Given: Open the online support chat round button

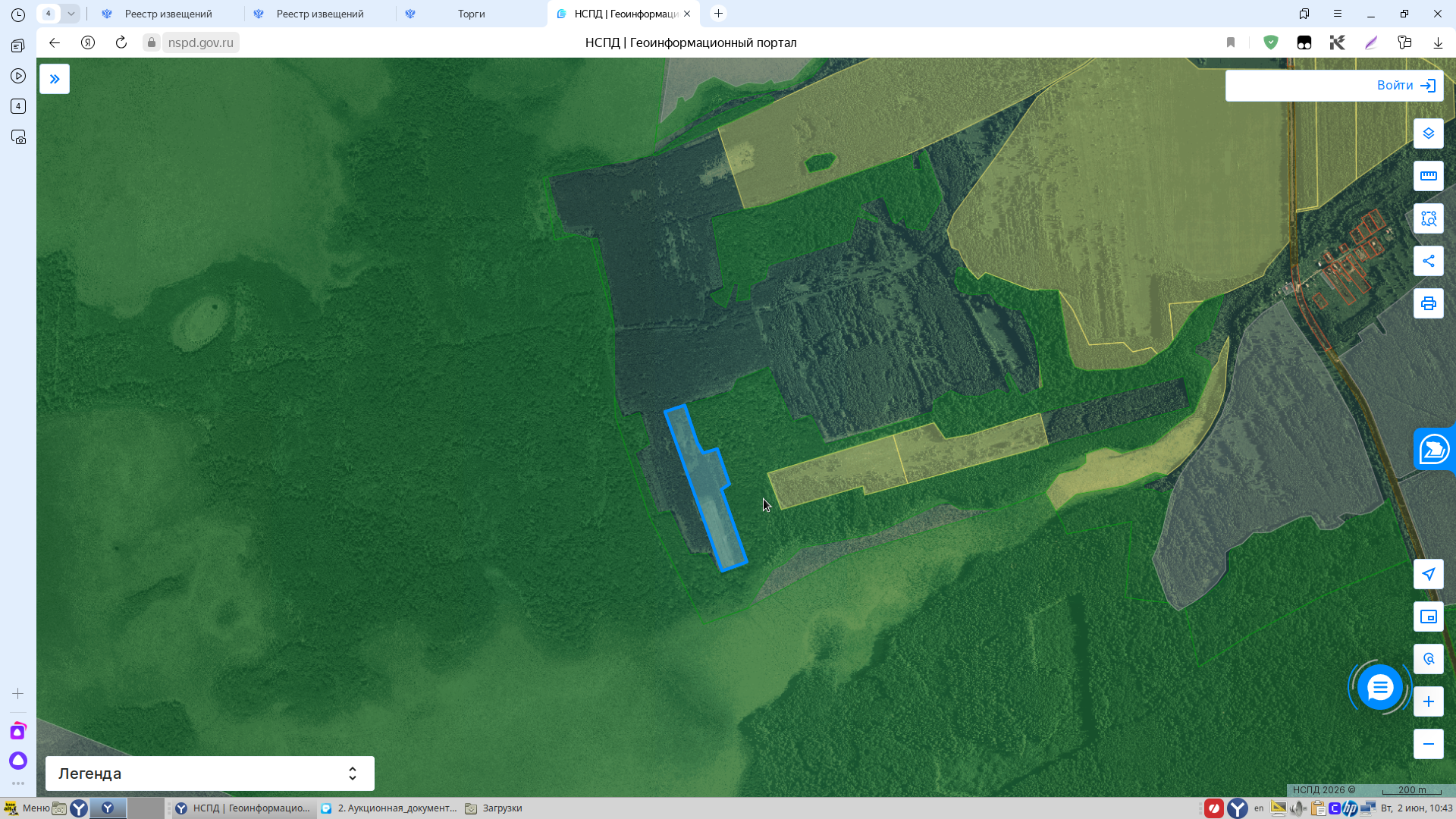Looking at the screenshot, I should click(x=1379, y=688).
